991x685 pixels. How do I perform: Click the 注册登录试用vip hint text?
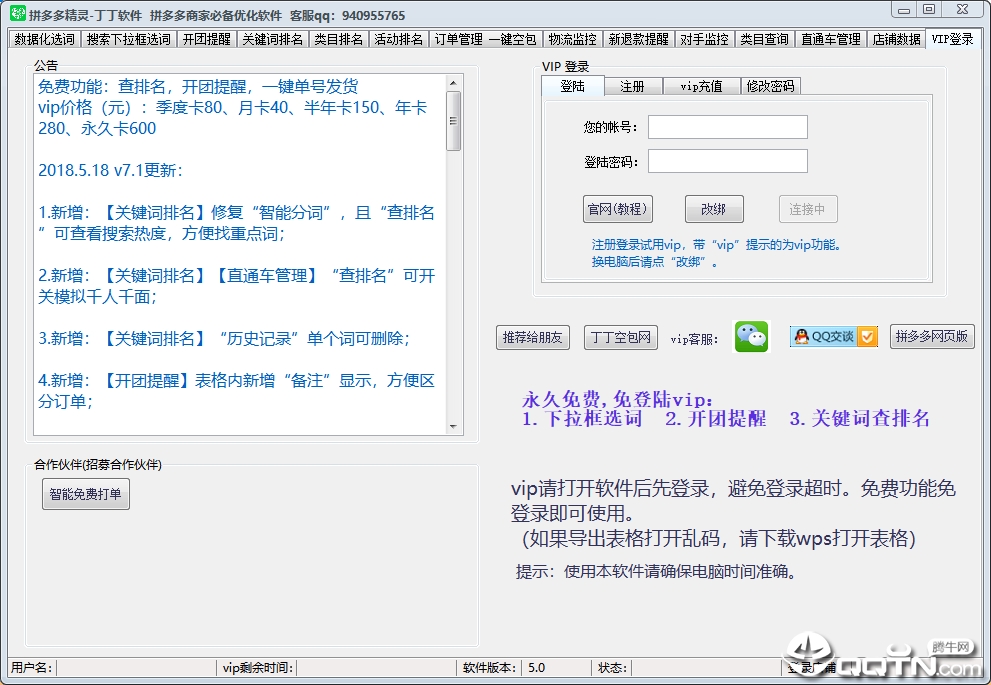pos(717,245)
